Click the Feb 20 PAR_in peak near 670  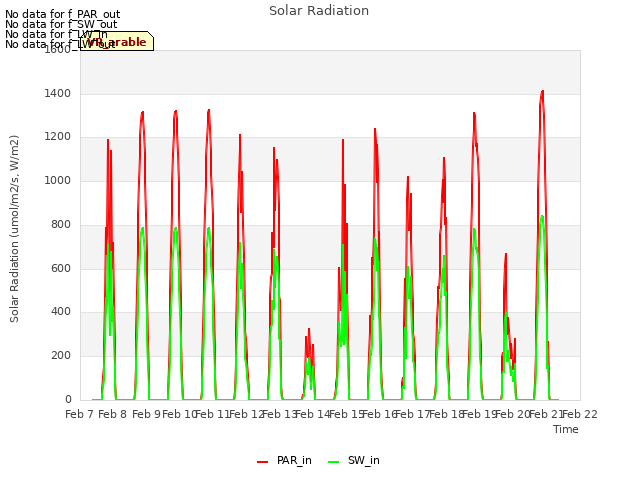click(x=506, y=254)
